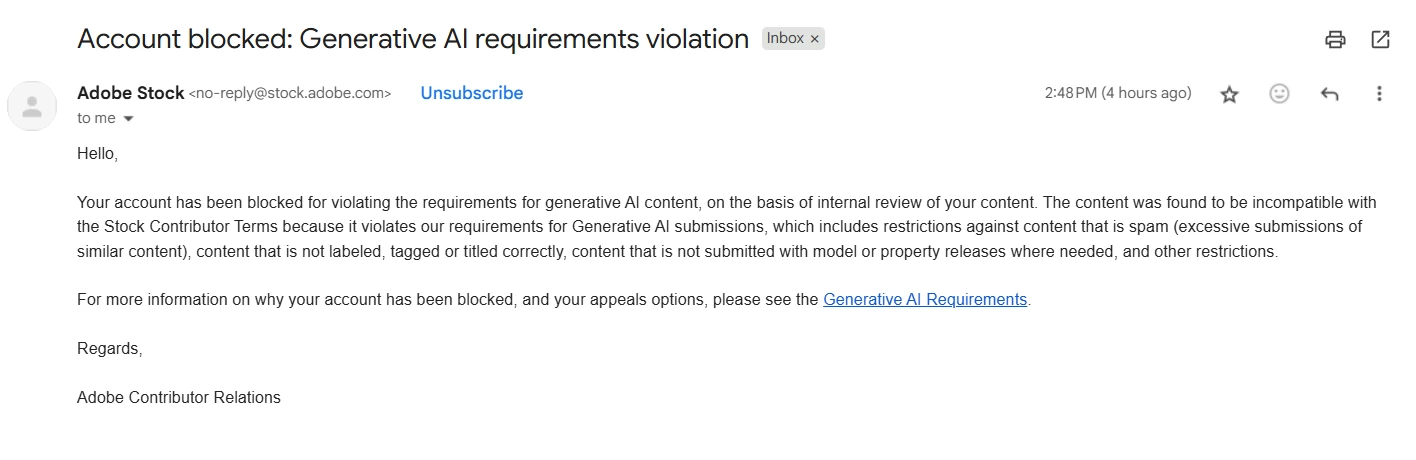Click the paragraph beginning 'Your account has been blocked'
The image size is (1416, 460).
(700, 227)
